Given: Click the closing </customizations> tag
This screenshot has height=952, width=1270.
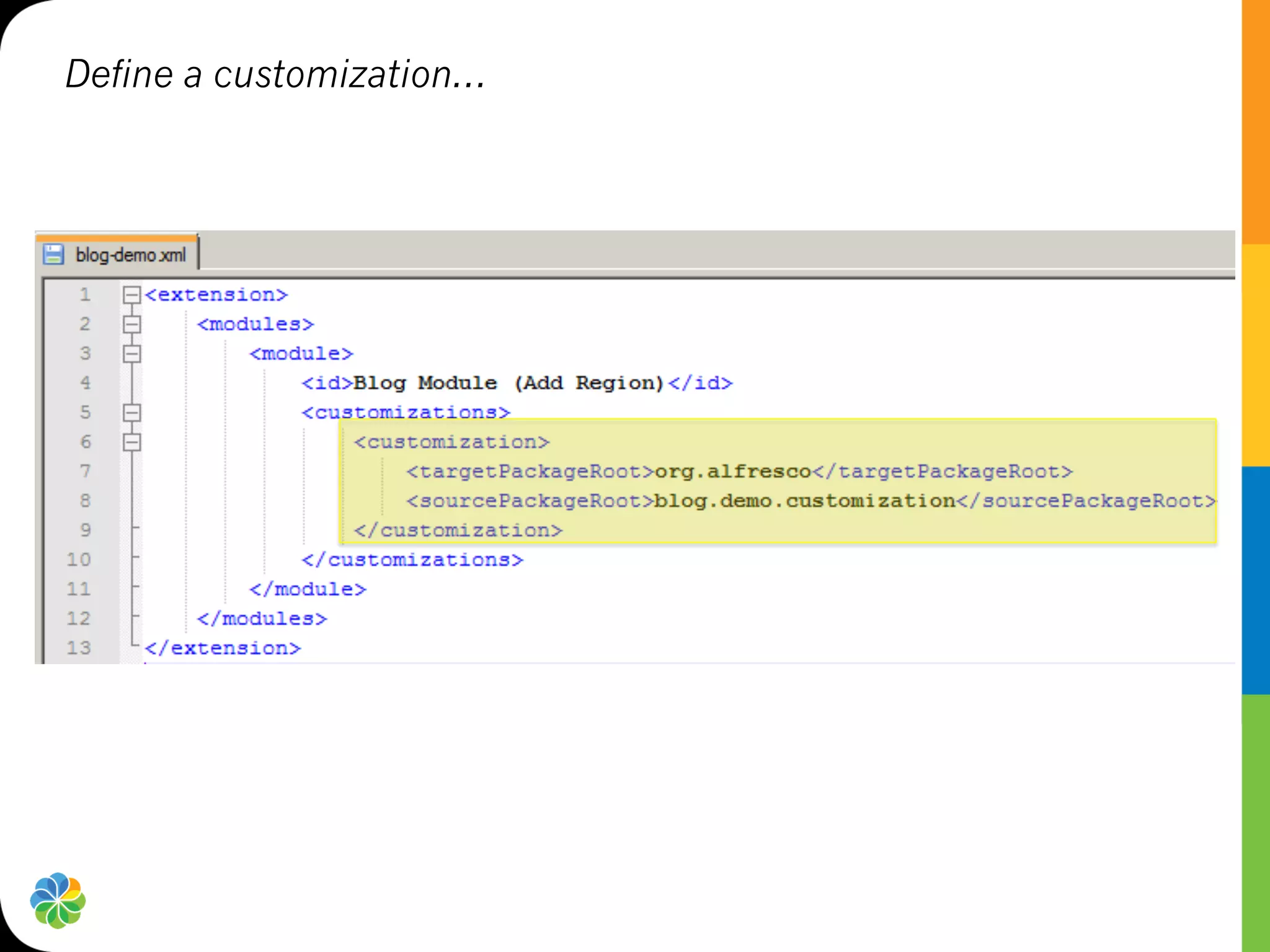Looking at the screenshot, I should pos(412,560).
